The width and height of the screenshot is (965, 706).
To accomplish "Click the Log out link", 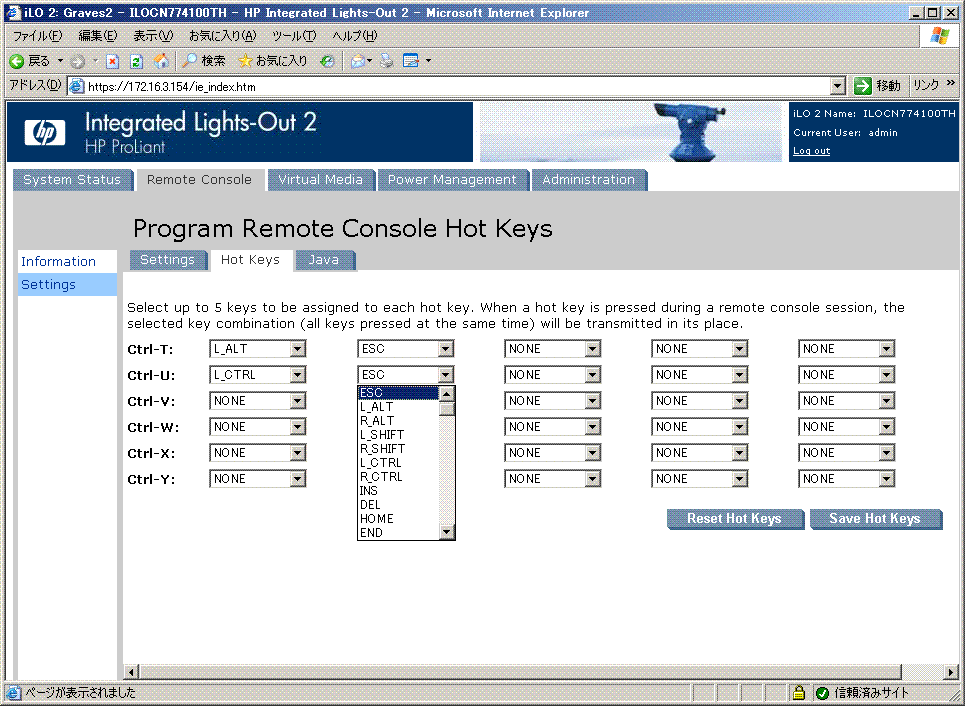I will (x=811, y=151).
